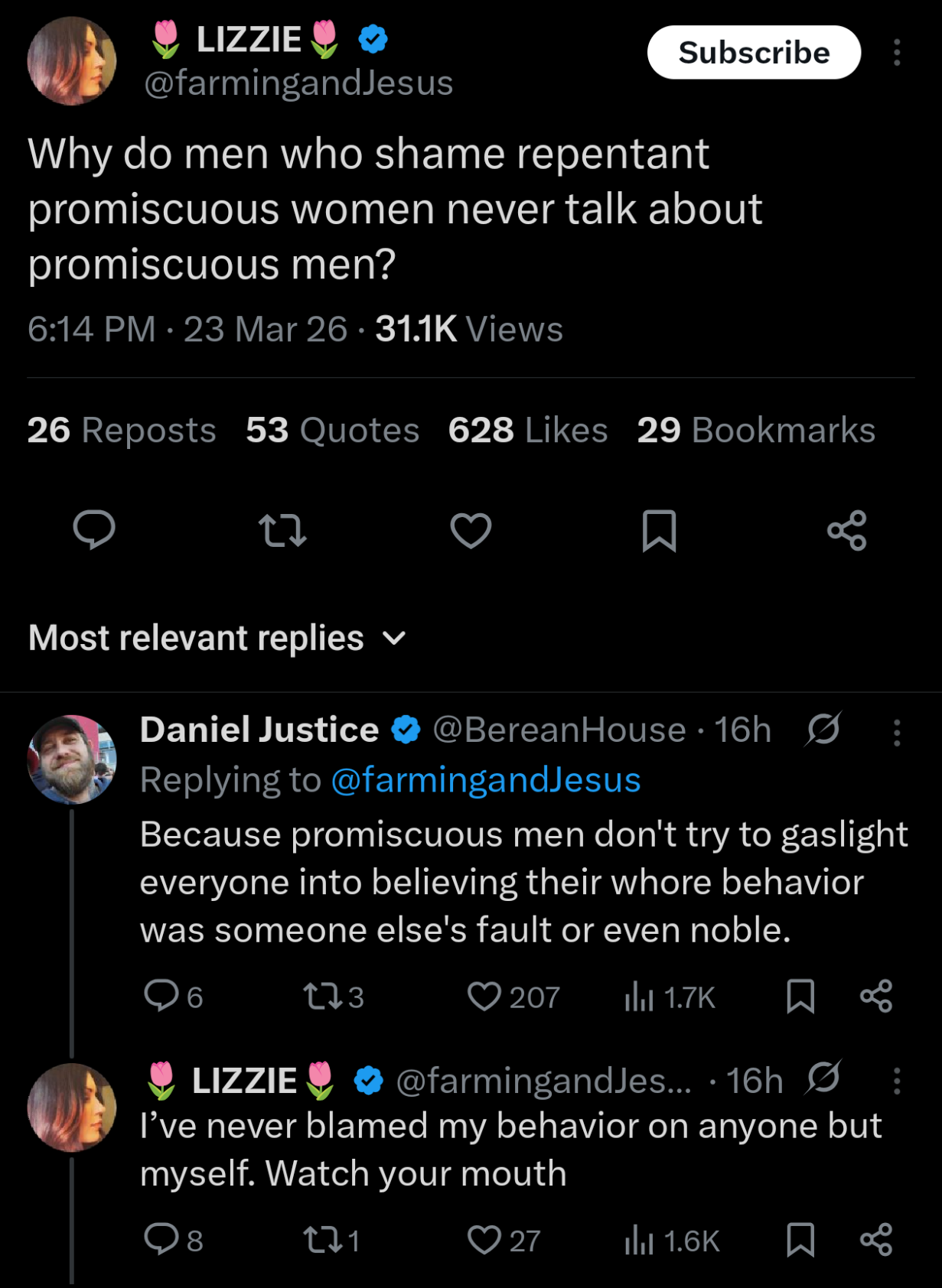
Task: Repost the main LIZZIE tweet
Action: click(282, 530)
